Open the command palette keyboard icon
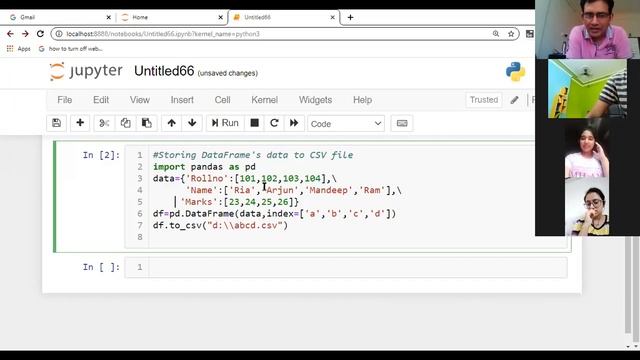The image size is (640, 360). [x=402, y=123]
